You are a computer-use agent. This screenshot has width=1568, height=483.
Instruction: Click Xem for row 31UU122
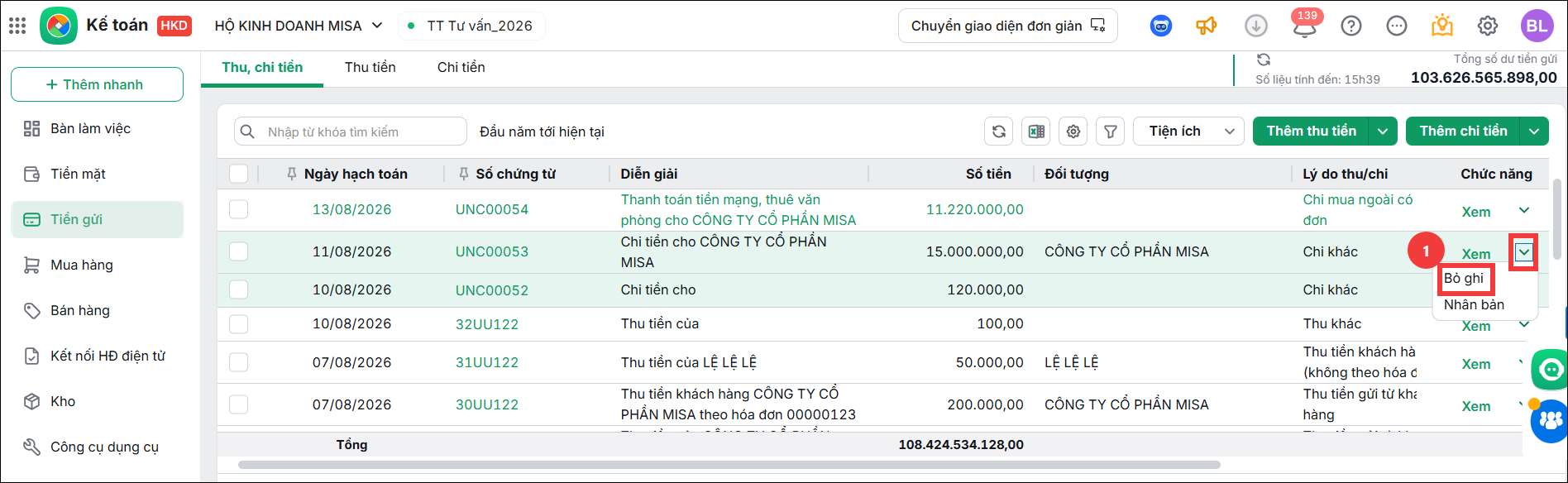coord(1476,364)
